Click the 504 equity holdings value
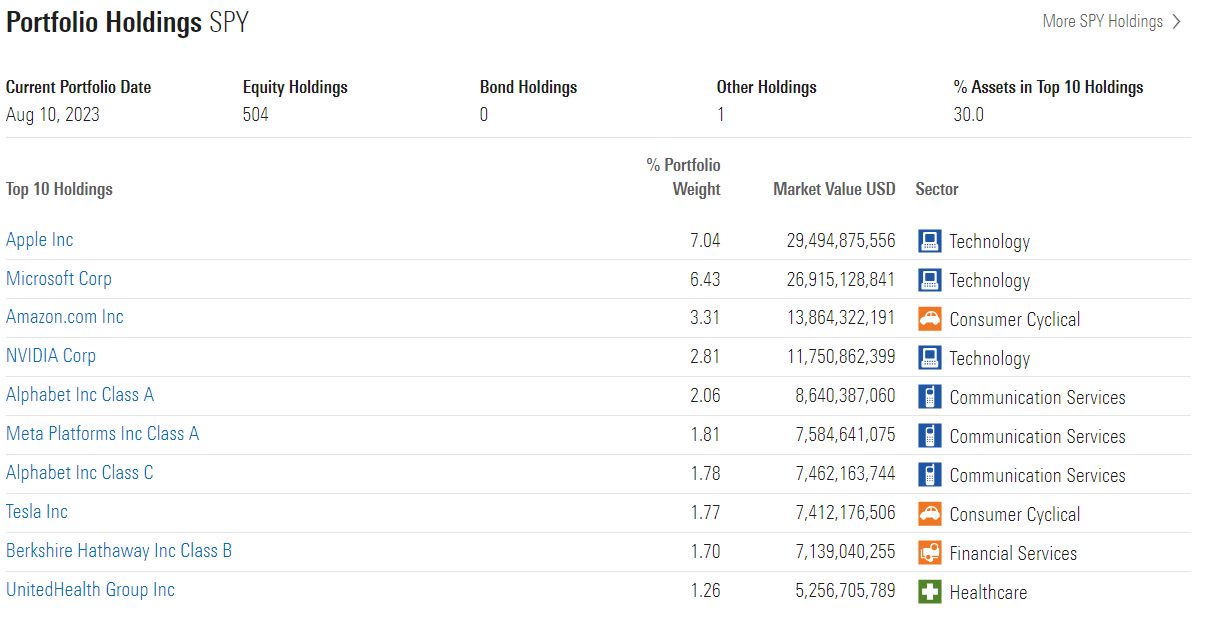The height and width of the screenshot is (618, 1207). 256,114
